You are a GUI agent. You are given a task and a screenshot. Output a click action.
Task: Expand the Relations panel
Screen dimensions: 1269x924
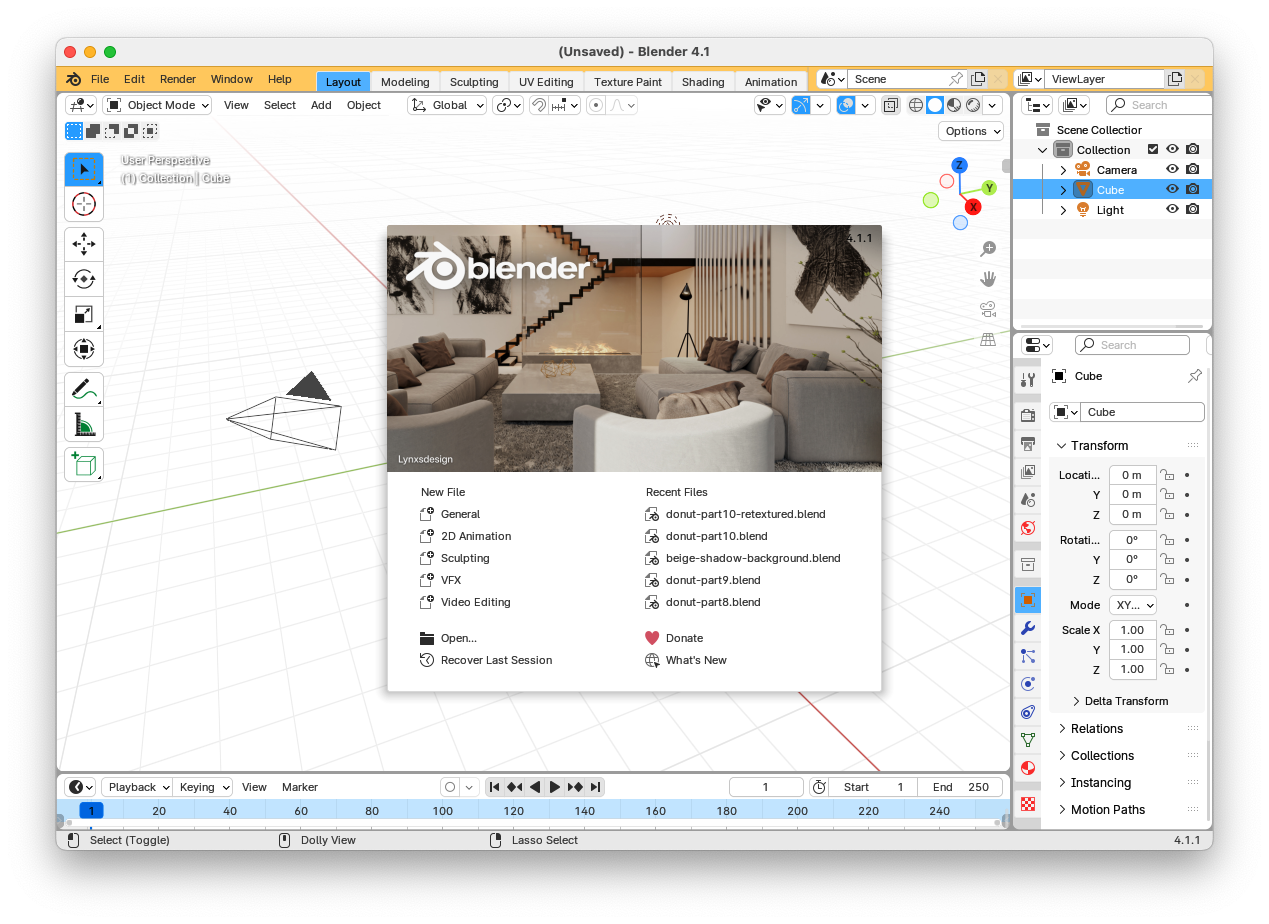(1096, 729)
